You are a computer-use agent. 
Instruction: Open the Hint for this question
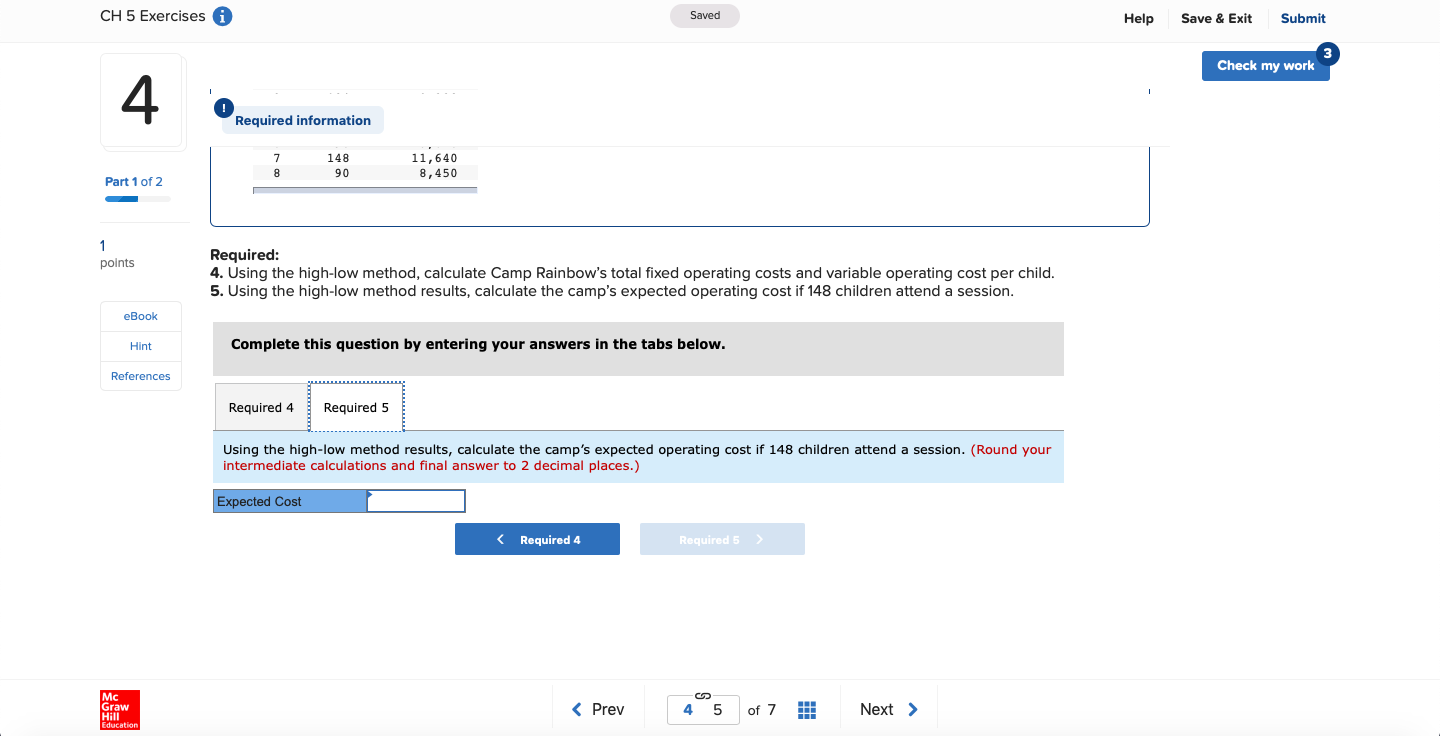140,346
